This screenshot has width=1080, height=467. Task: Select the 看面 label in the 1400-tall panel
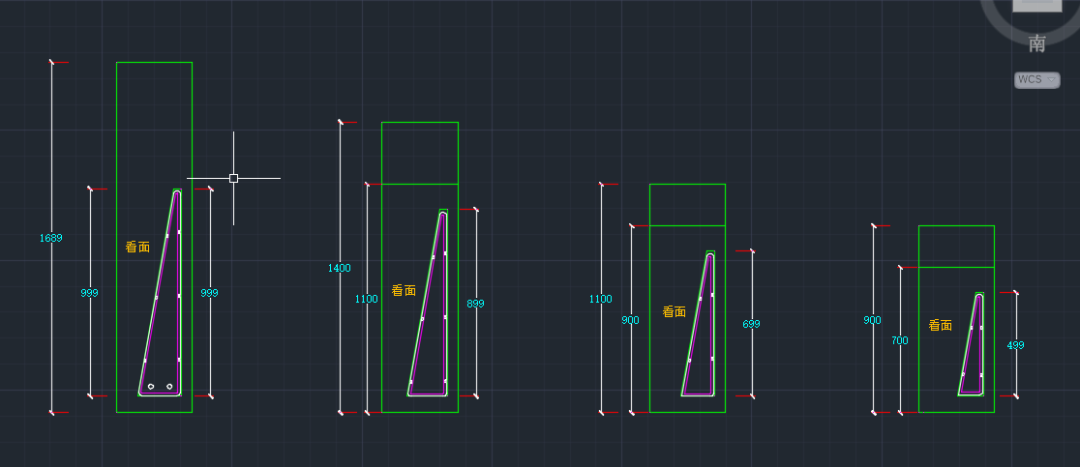point(404,291)
